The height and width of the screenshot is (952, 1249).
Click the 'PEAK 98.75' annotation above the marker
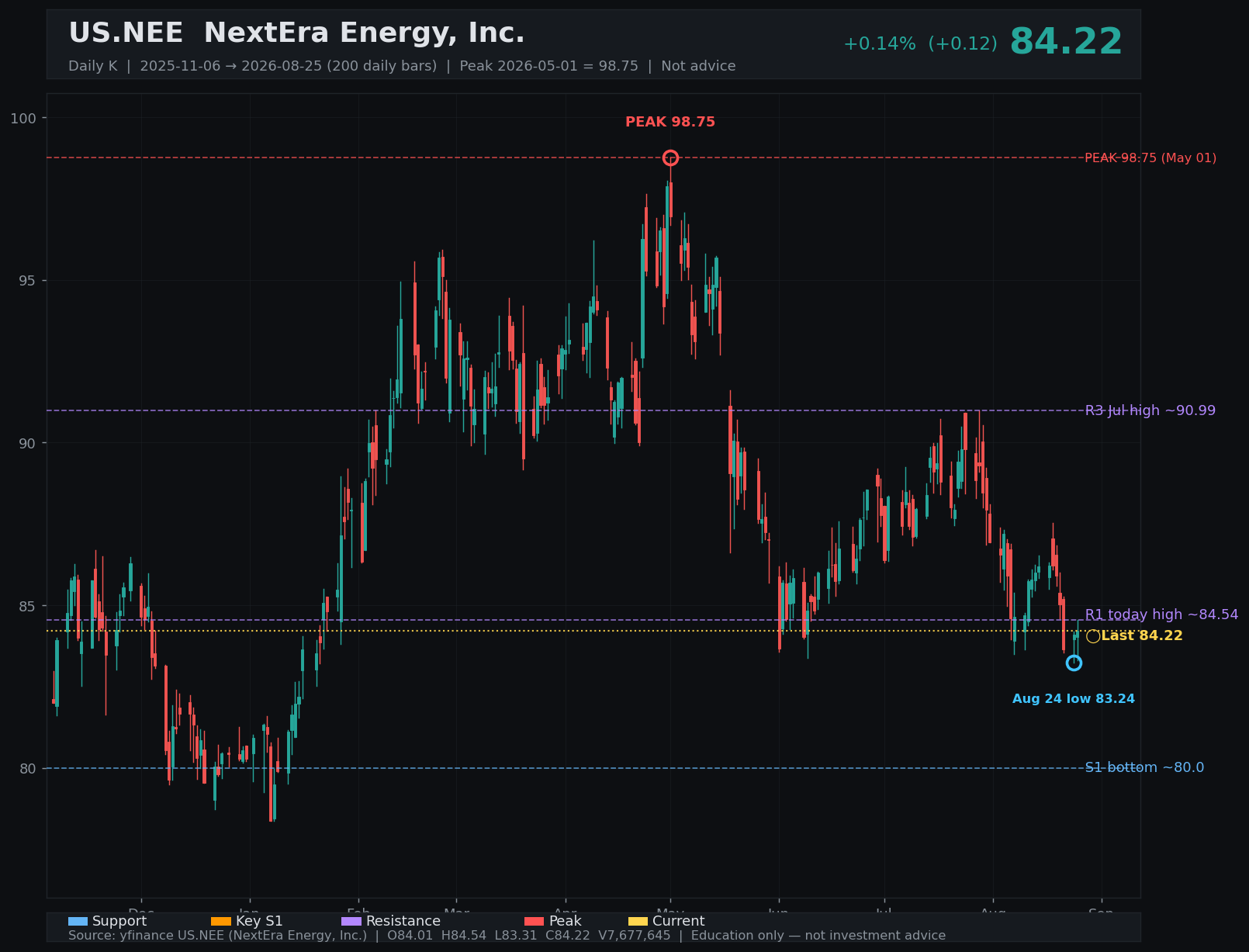click(x=670, y=122)
